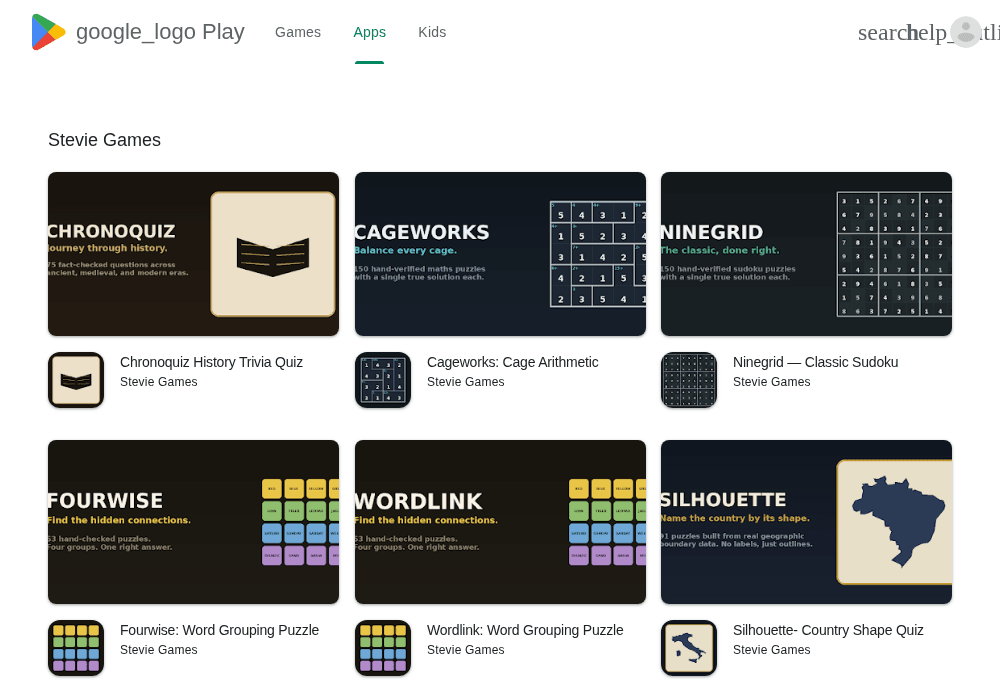Open Ninegrid — Classic Sudoku title link

tap(815, 362)
